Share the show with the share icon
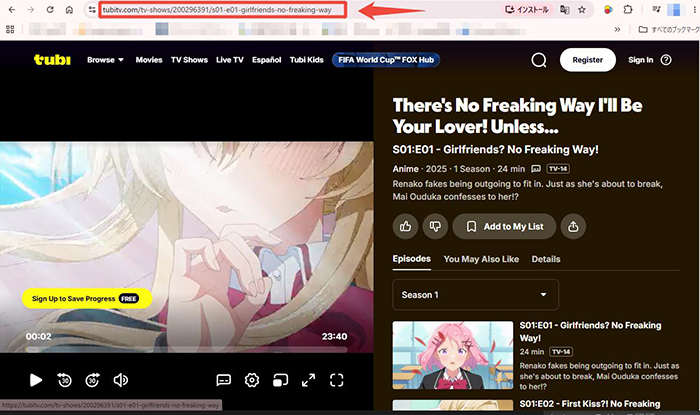The width and height of the screenshot is (700, 415). click(x=573, y=226)
